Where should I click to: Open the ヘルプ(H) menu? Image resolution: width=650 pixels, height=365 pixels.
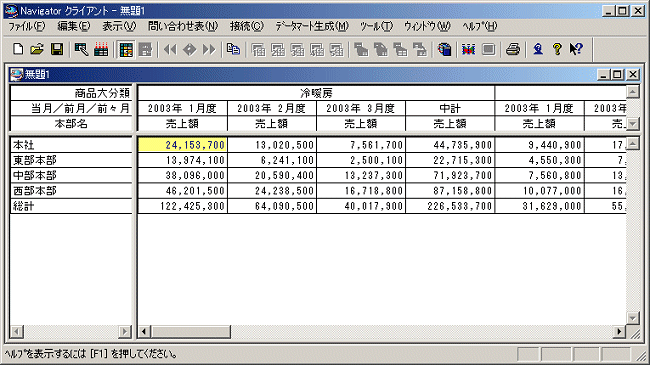[480, 27]
